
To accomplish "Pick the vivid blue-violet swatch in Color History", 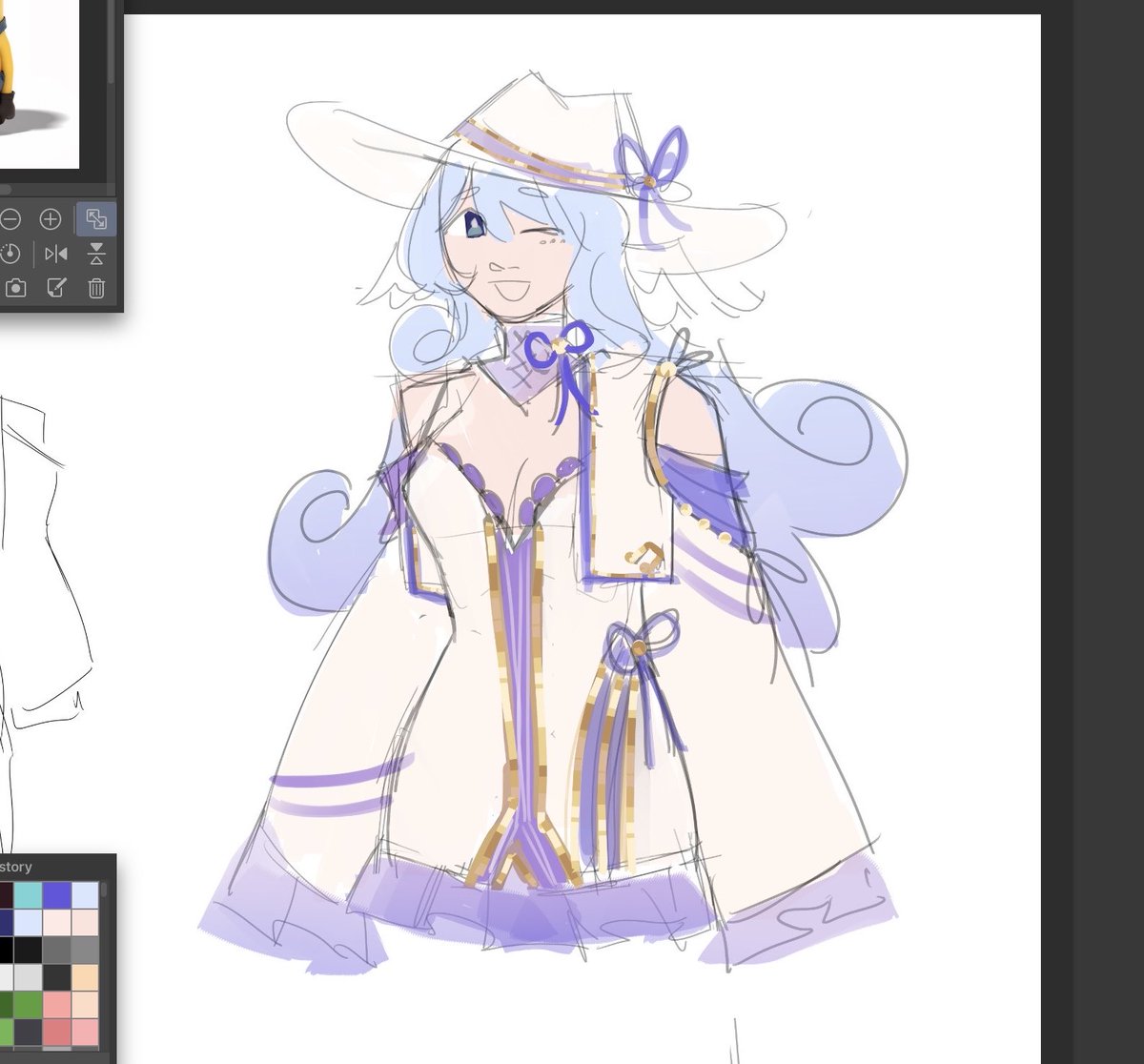I will (56, 895).
